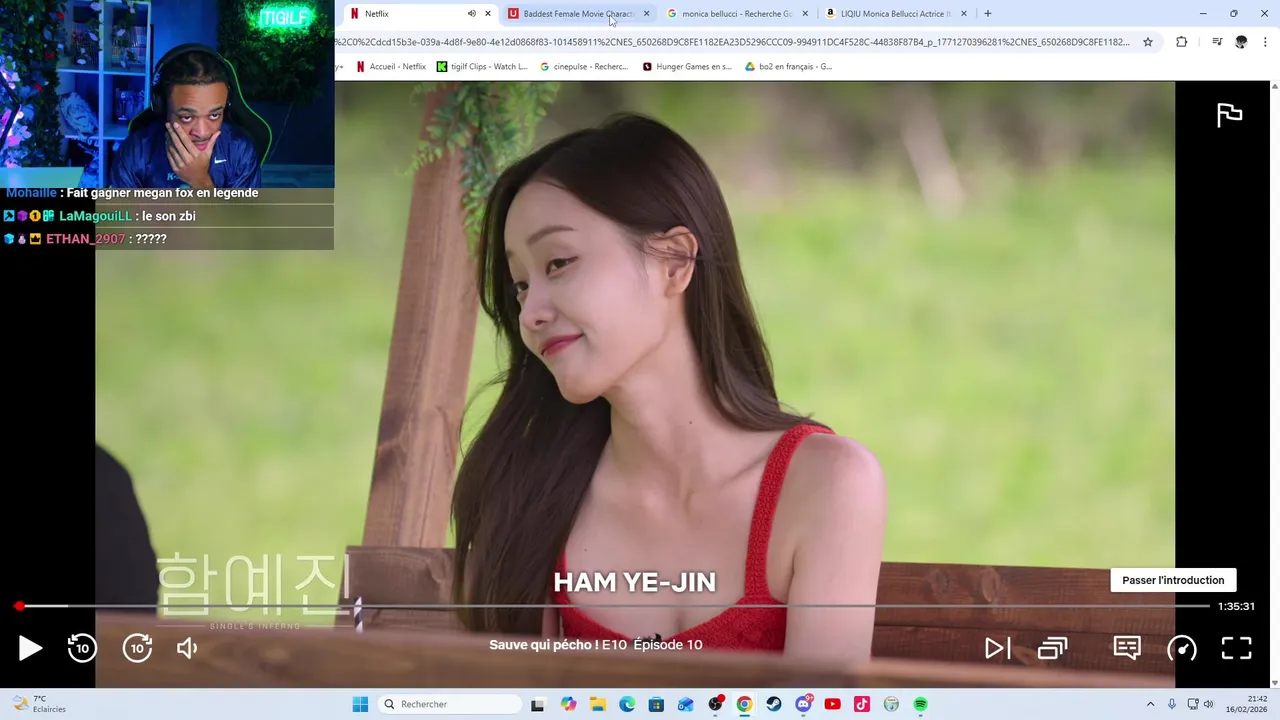
Task: Switch to LIQIU Monica Bellucci Amazon tab
Action: [x=895, y=14]
